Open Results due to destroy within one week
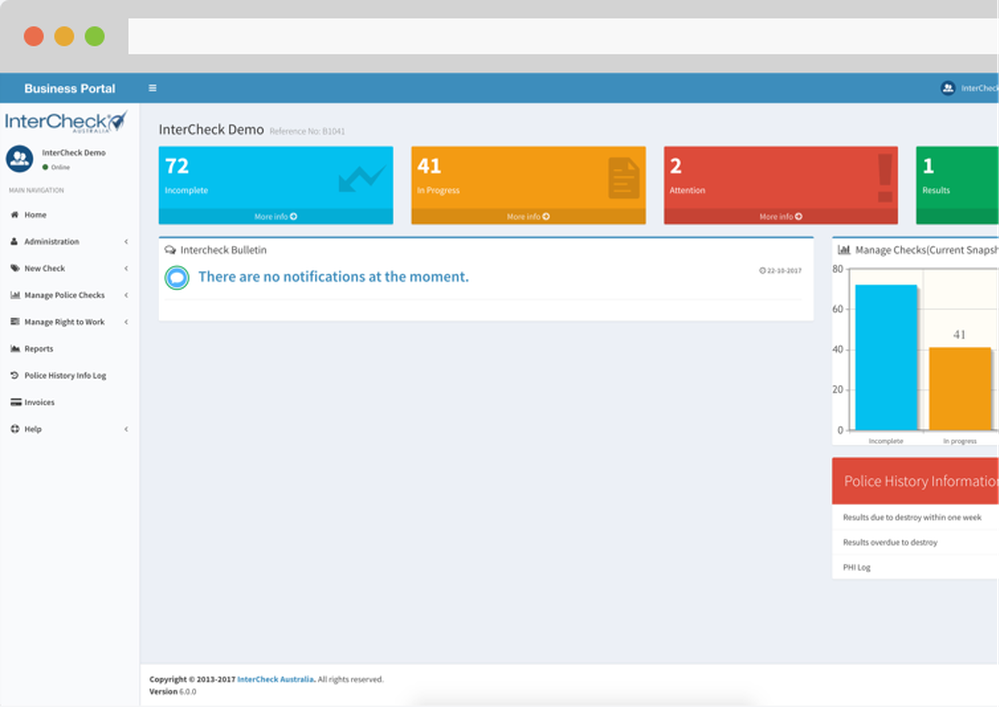Image resolution: width=1000 pixels, height=707 pixels. point(912,518)
